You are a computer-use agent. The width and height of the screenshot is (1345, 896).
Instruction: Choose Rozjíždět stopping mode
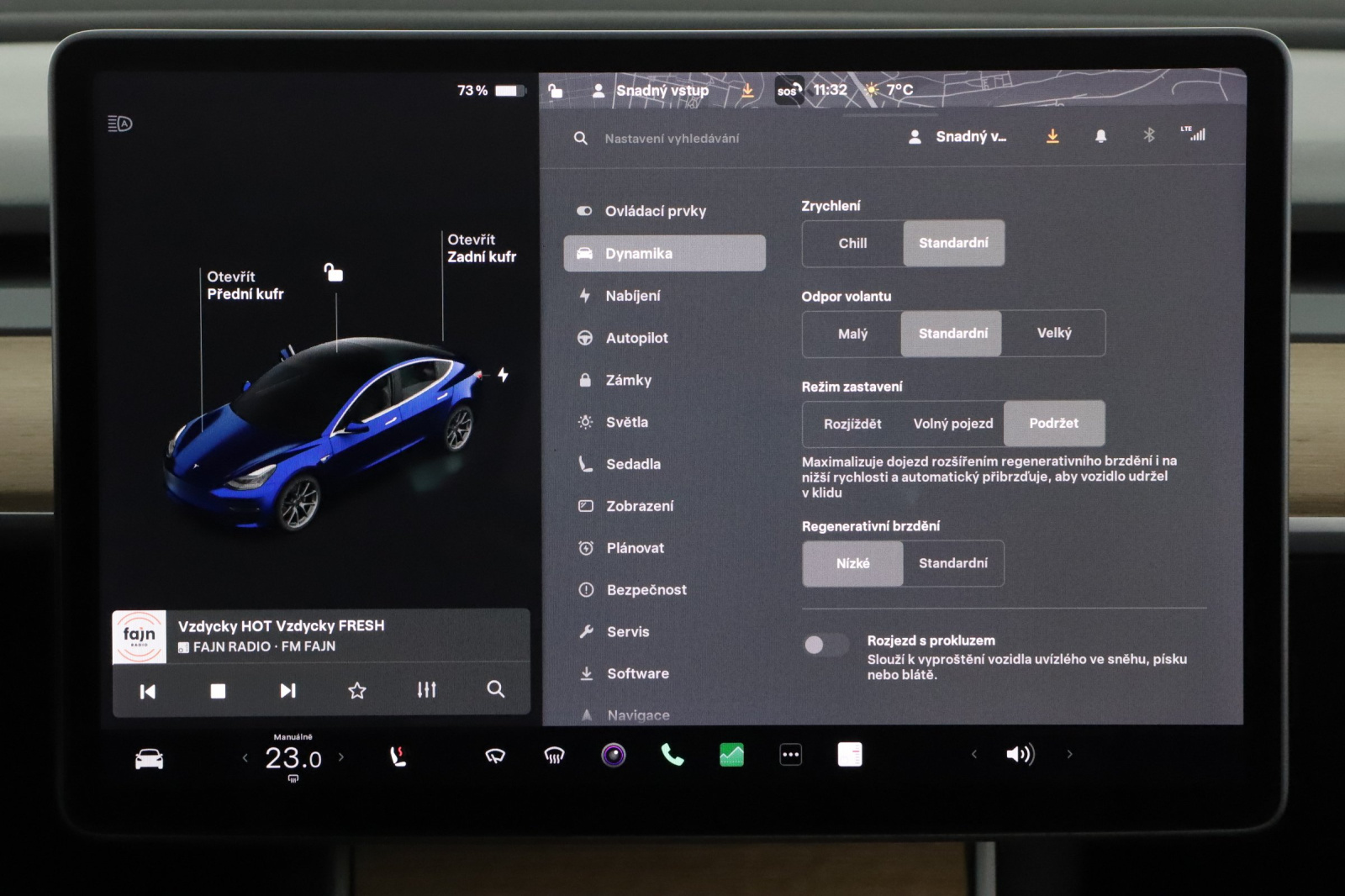coord(852,424)
